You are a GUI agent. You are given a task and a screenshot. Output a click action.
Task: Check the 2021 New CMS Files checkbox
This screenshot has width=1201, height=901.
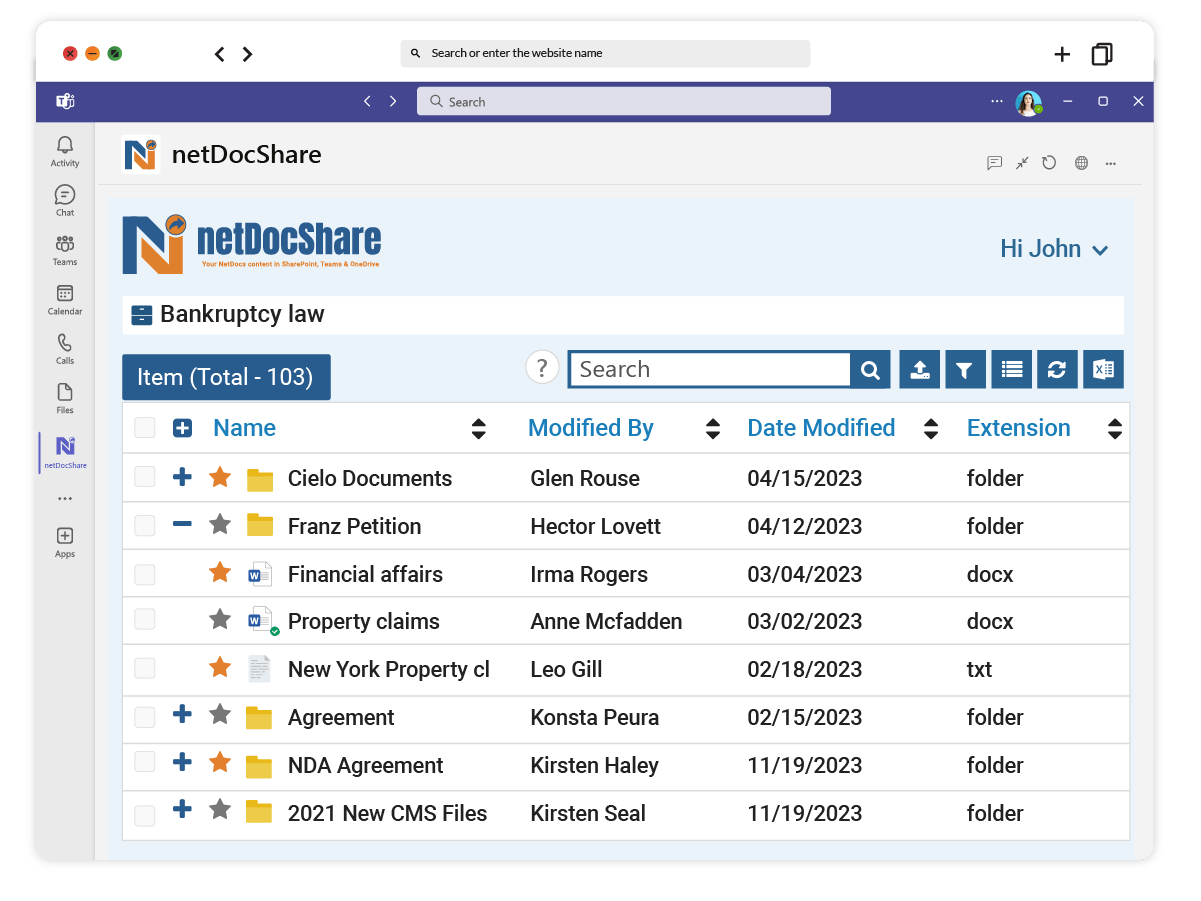click(145, 814)
